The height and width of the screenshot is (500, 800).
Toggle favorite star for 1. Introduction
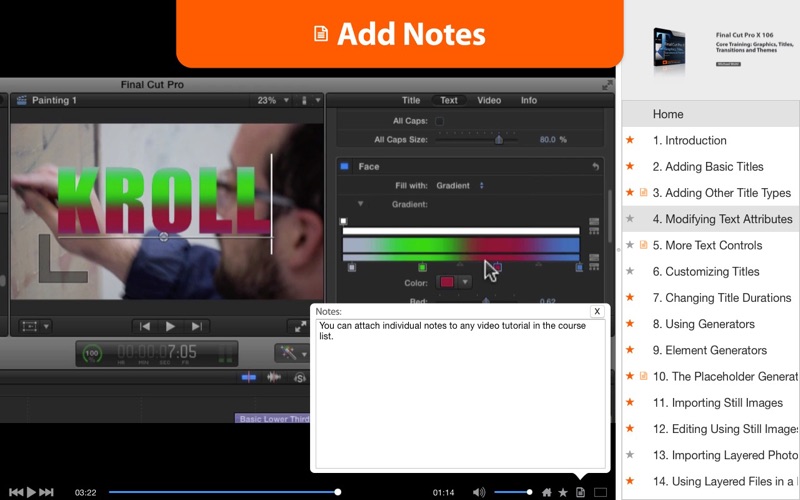coord(630,140)
